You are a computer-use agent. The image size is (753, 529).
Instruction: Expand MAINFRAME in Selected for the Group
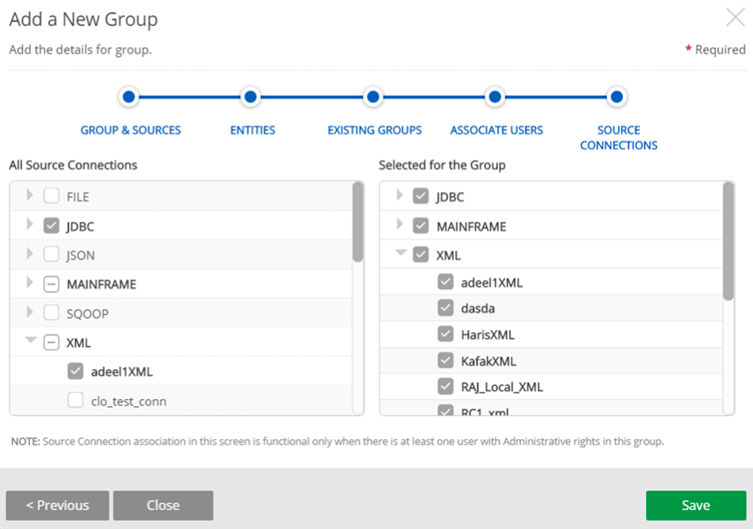[401, 225]
